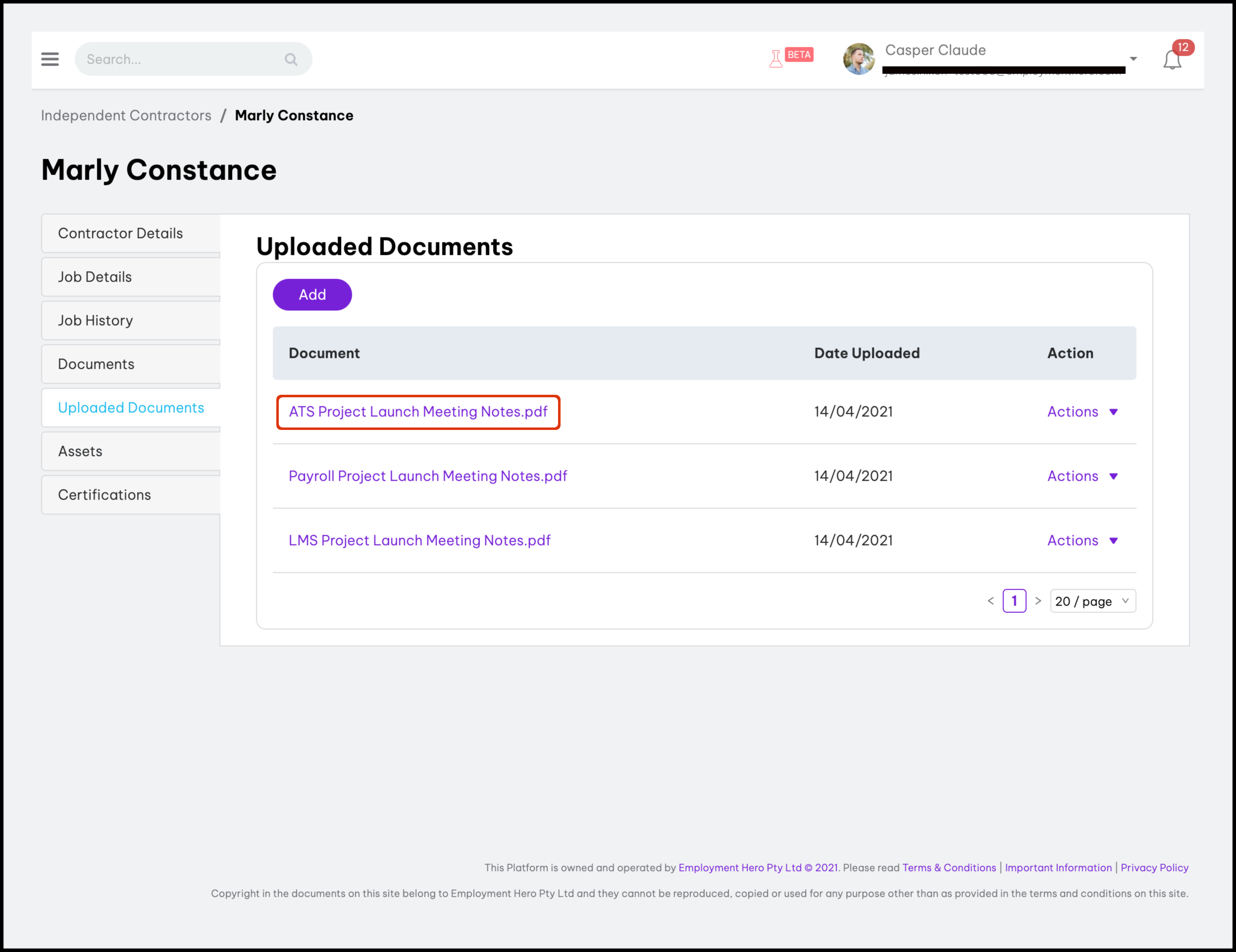Image resolution: width=1236 pixels, height=952 pixels.
Task: Expand Actions for Payroll Project document
Action: click(x=1082, y=476)
